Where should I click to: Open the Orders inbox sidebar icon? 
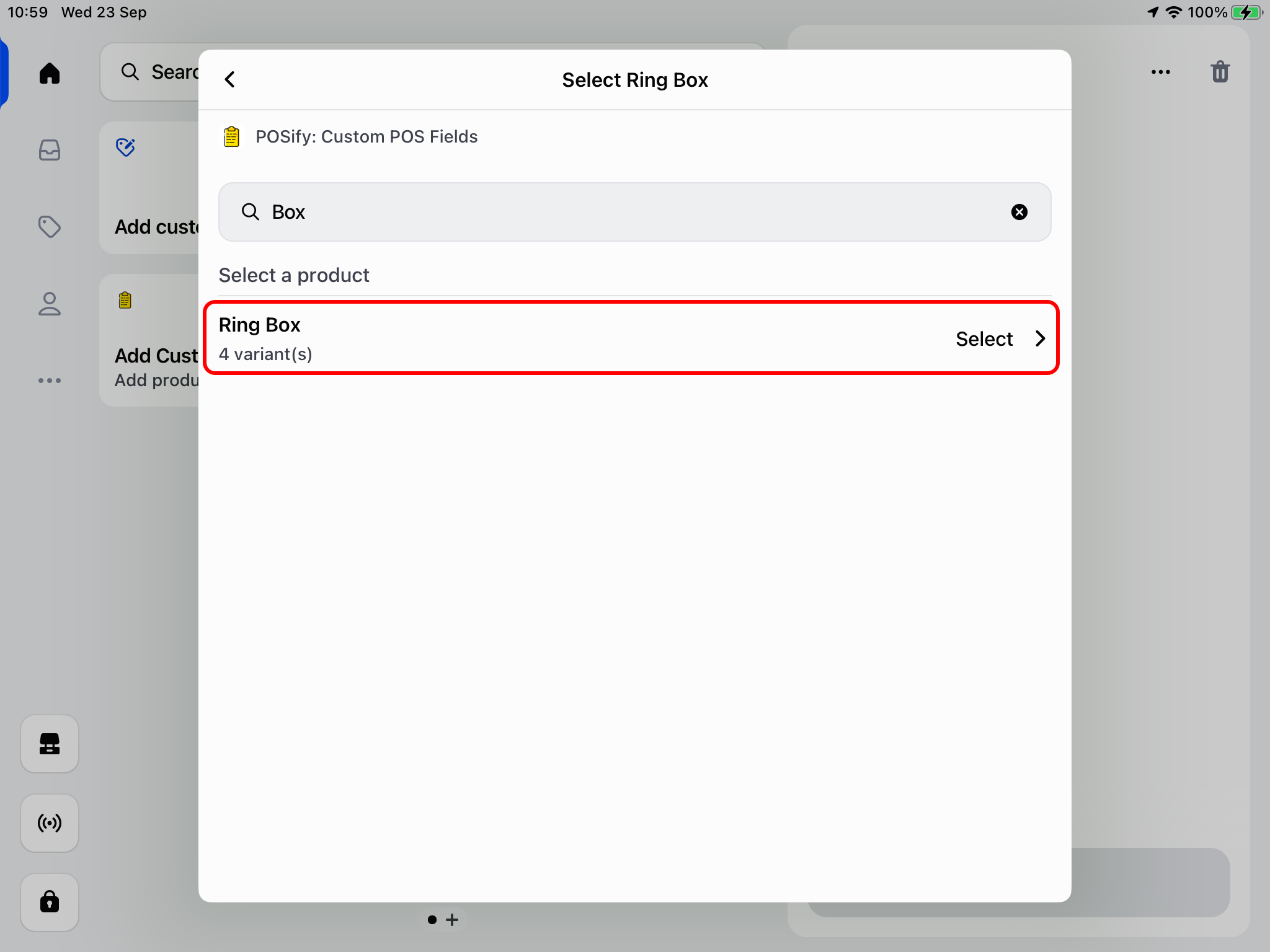50,150
